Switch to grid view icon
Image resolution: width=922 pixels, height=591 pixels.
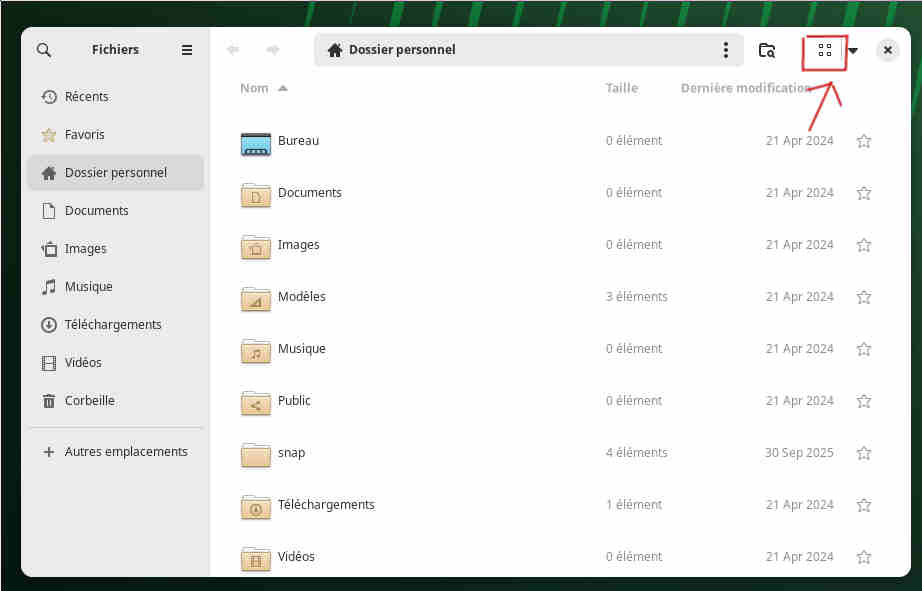[825, 50]
